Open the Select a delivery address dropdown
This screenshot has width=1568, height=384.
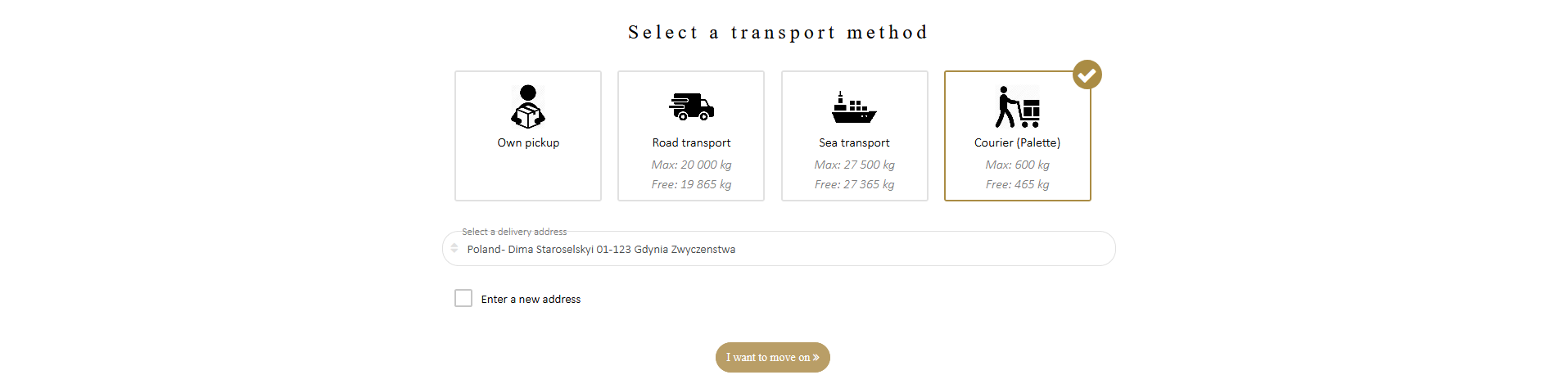[779, 249]
